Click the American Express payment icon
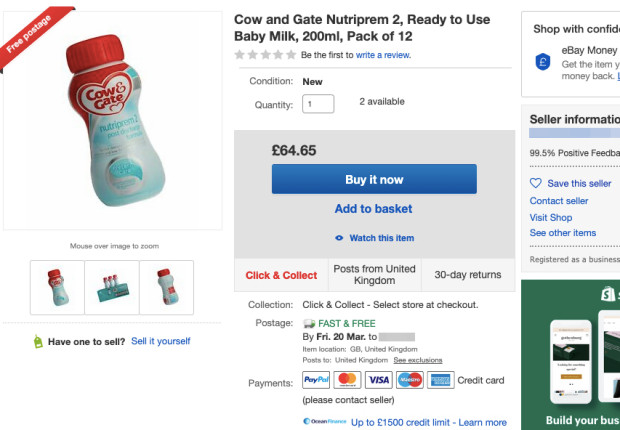 point(440,380)
